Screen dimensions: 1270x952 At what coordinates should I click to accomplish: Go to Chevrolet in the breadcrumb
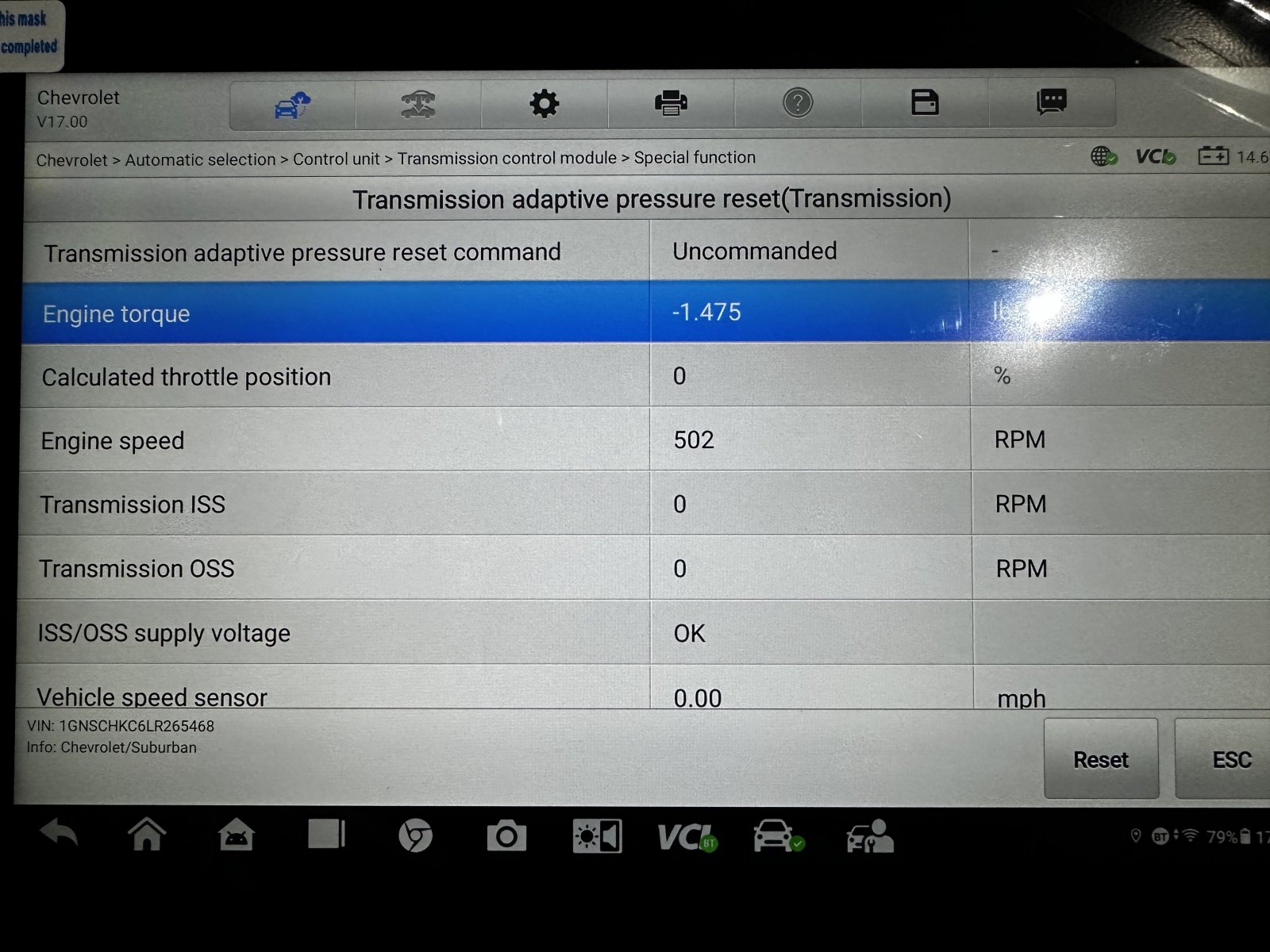(71, 160)
